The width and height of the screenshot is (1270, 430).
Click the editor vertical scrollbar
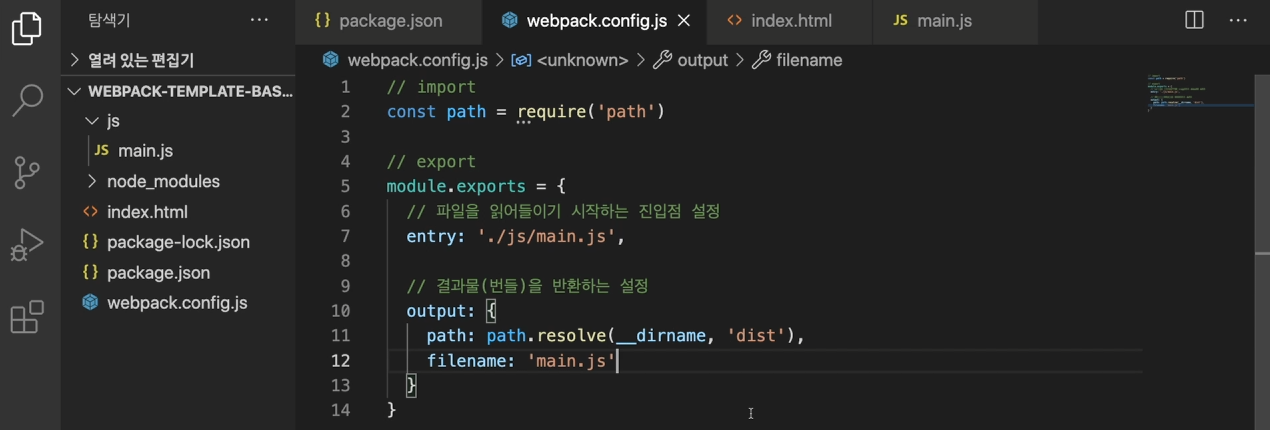[1262, 250]
